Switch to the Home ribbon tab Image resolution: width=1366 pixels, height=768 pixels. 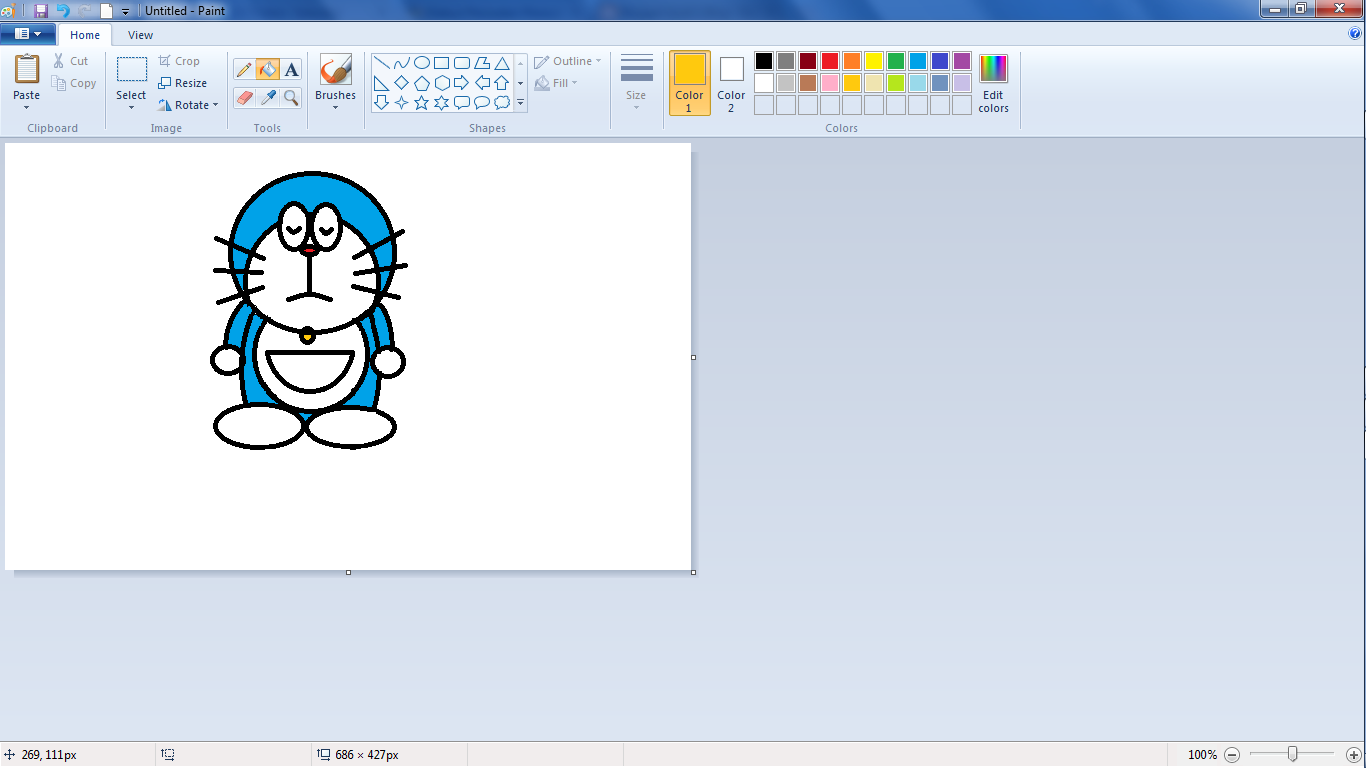[85, 35]
